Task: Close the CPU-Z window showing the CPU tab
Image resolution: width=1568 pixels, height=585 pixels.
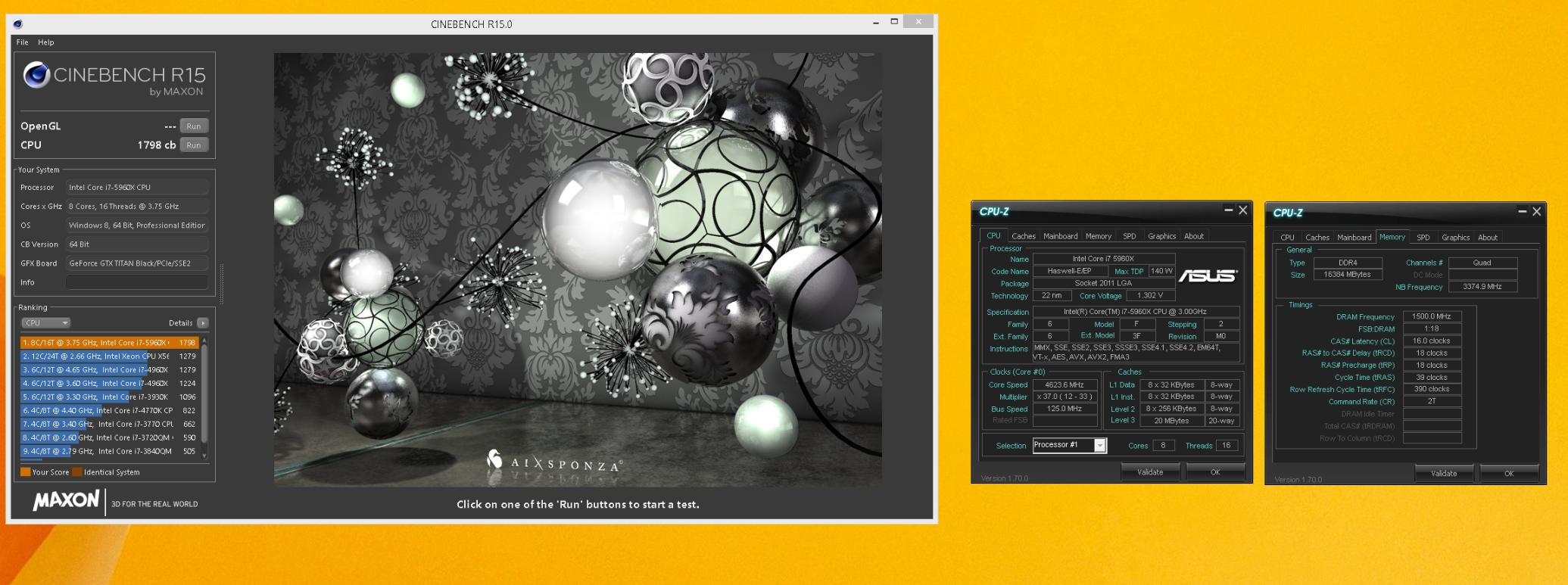Action: click(1242, 210)
